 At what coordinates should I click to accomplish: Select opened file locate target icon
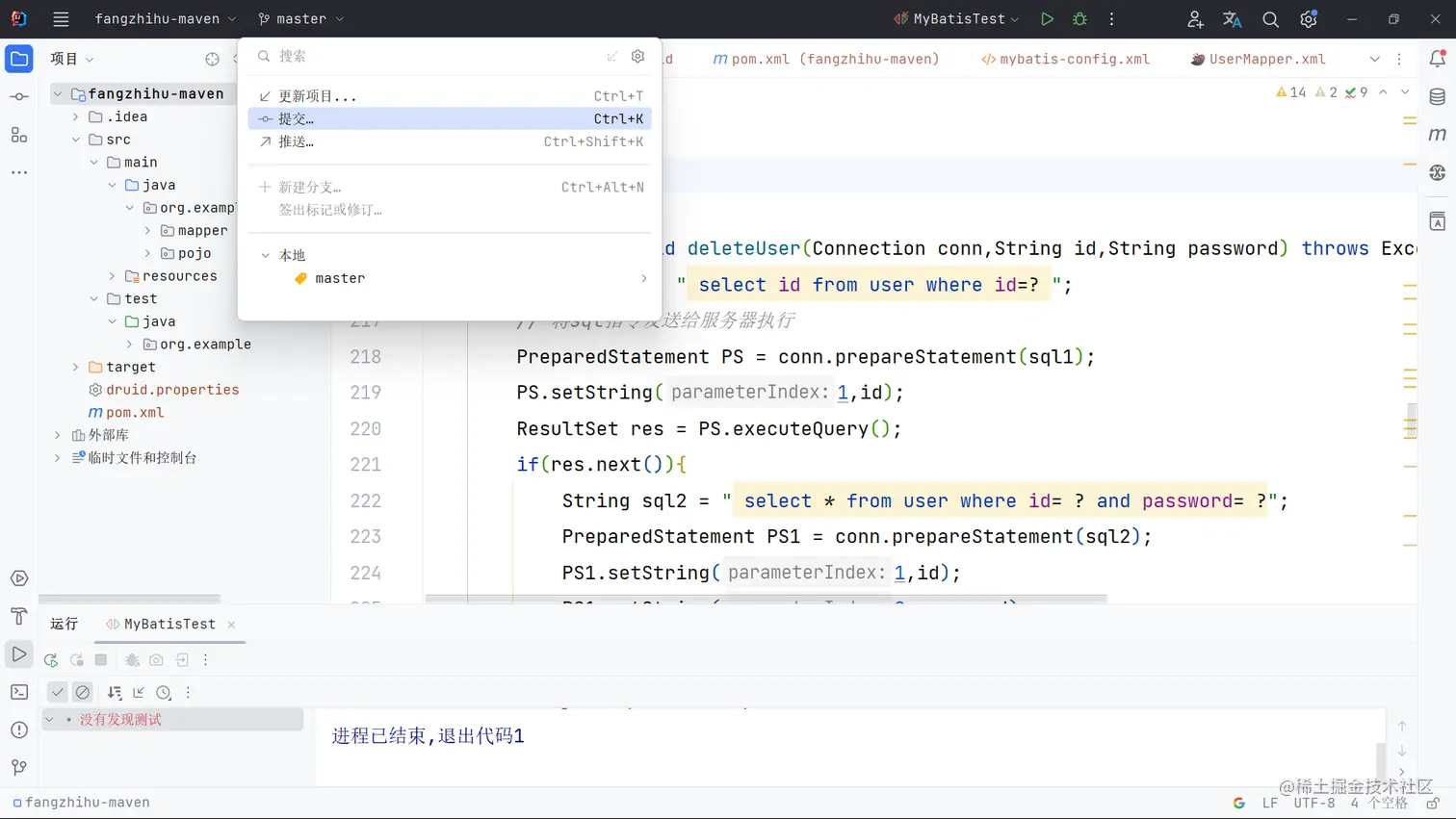[x=212, y=59]
